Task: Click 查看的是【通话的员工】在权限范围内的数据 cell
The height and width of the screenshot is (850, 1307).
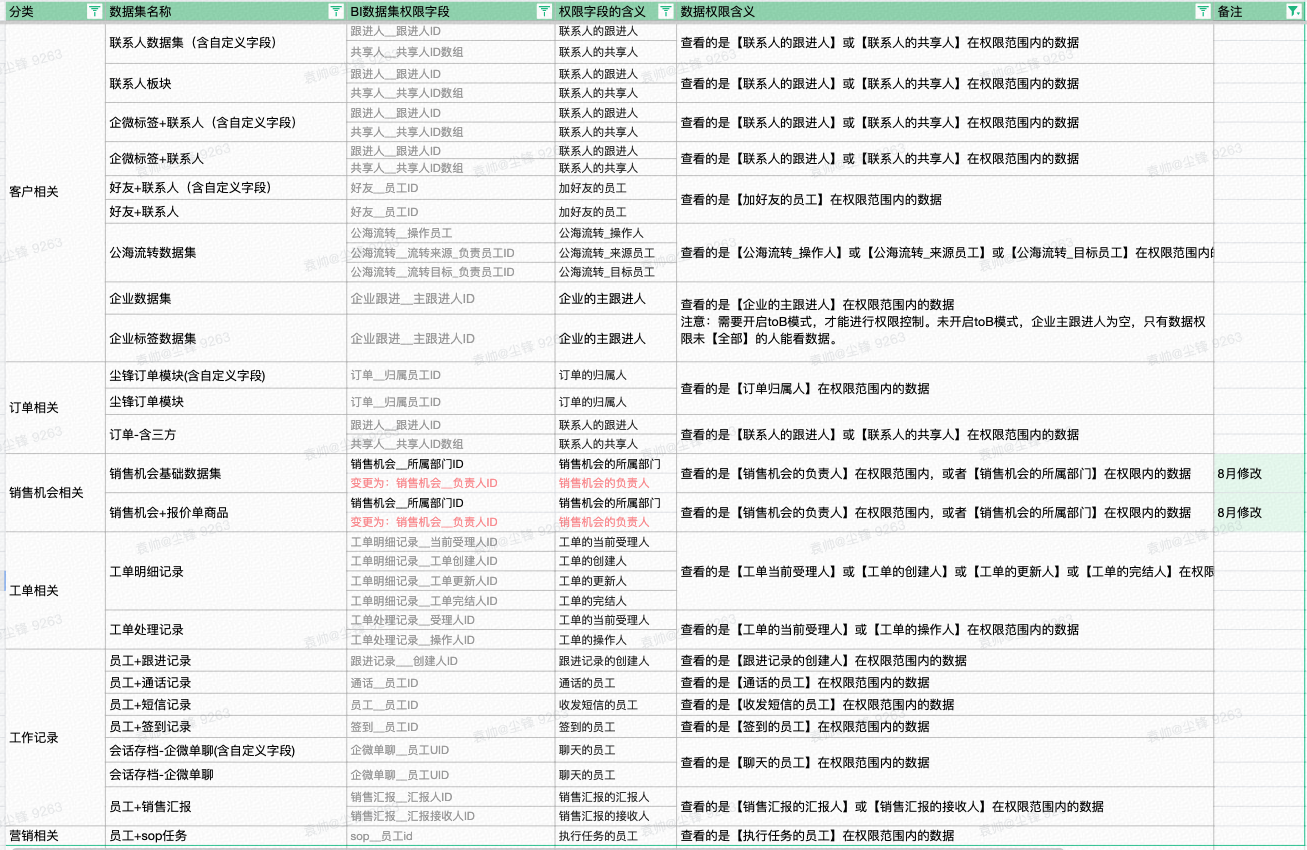Action: click(945, 683)
